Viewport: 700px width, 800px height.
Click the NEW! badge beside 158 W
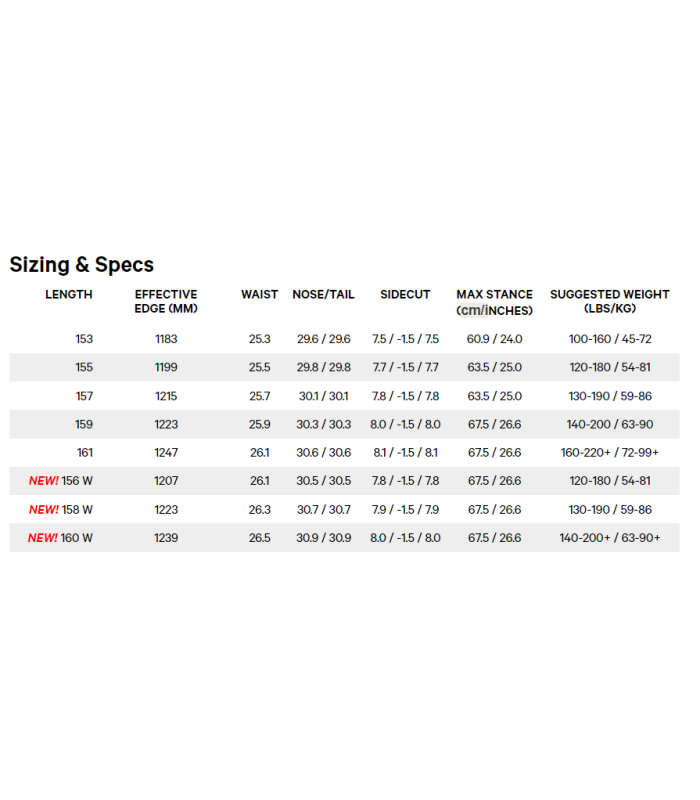pos(43,510)
